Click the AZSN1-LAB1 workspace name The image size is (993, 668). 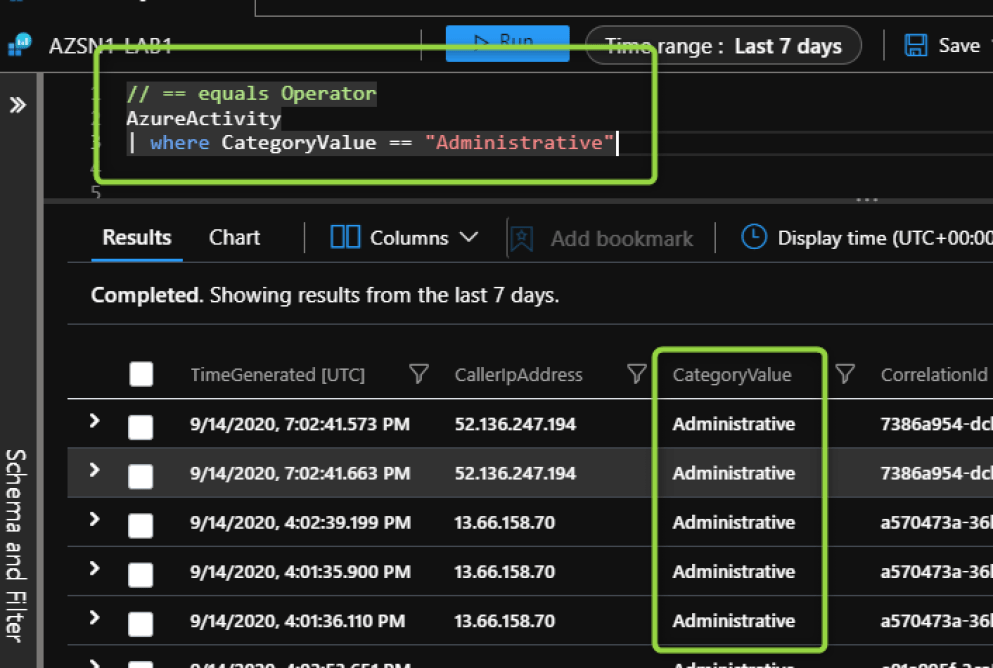(x=110, y=46)
